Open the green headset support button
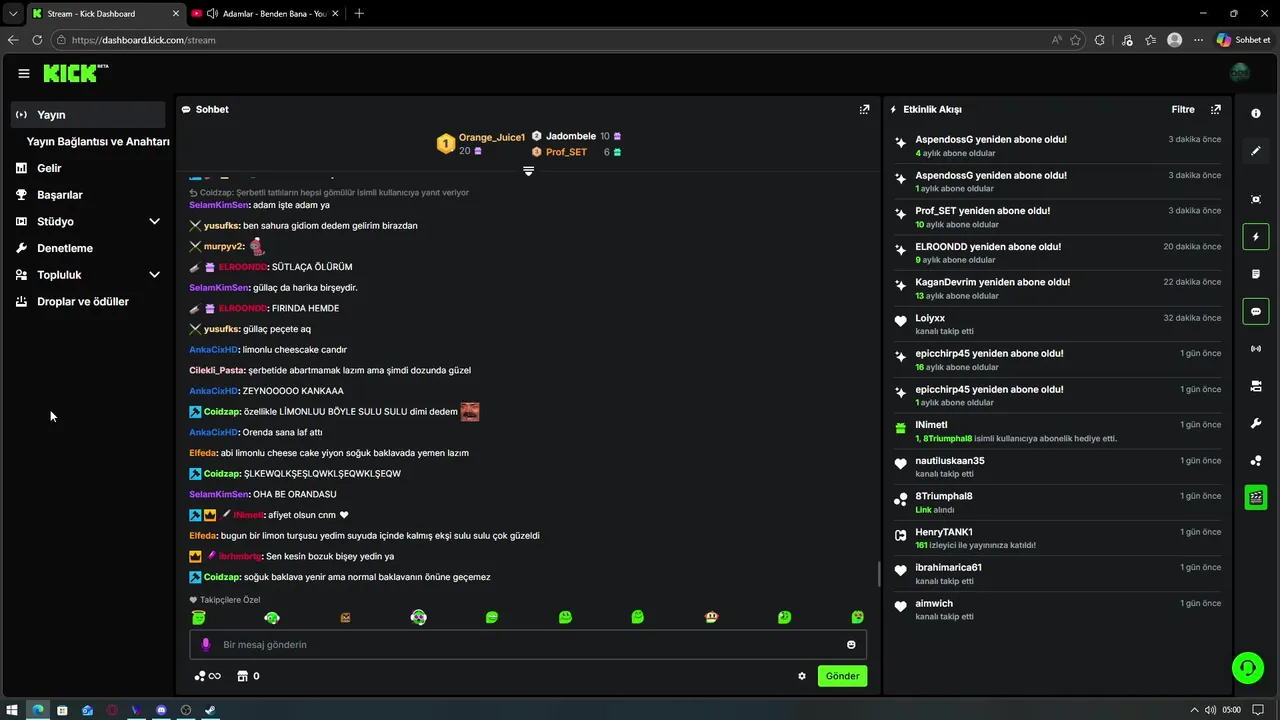 pos(1248,667)
